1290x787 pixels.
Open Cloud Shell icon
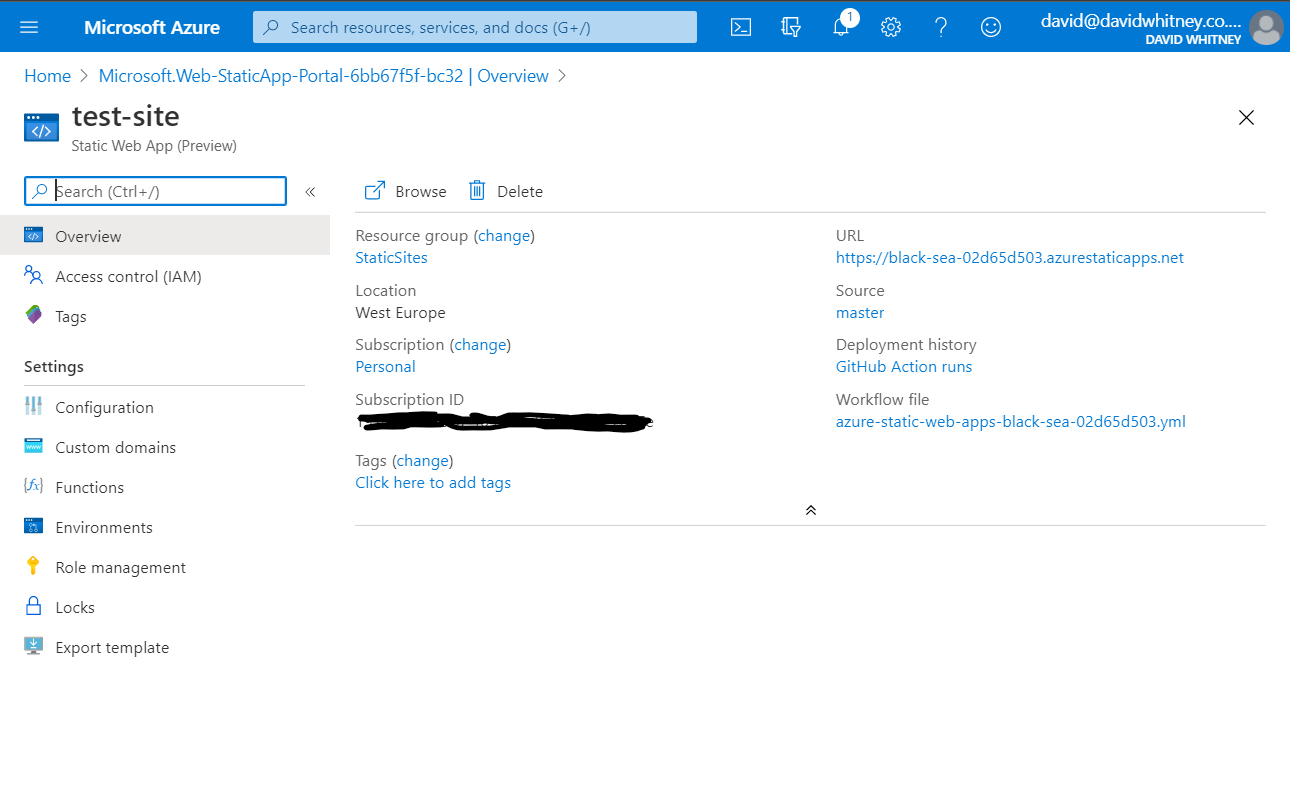point(741,27)
